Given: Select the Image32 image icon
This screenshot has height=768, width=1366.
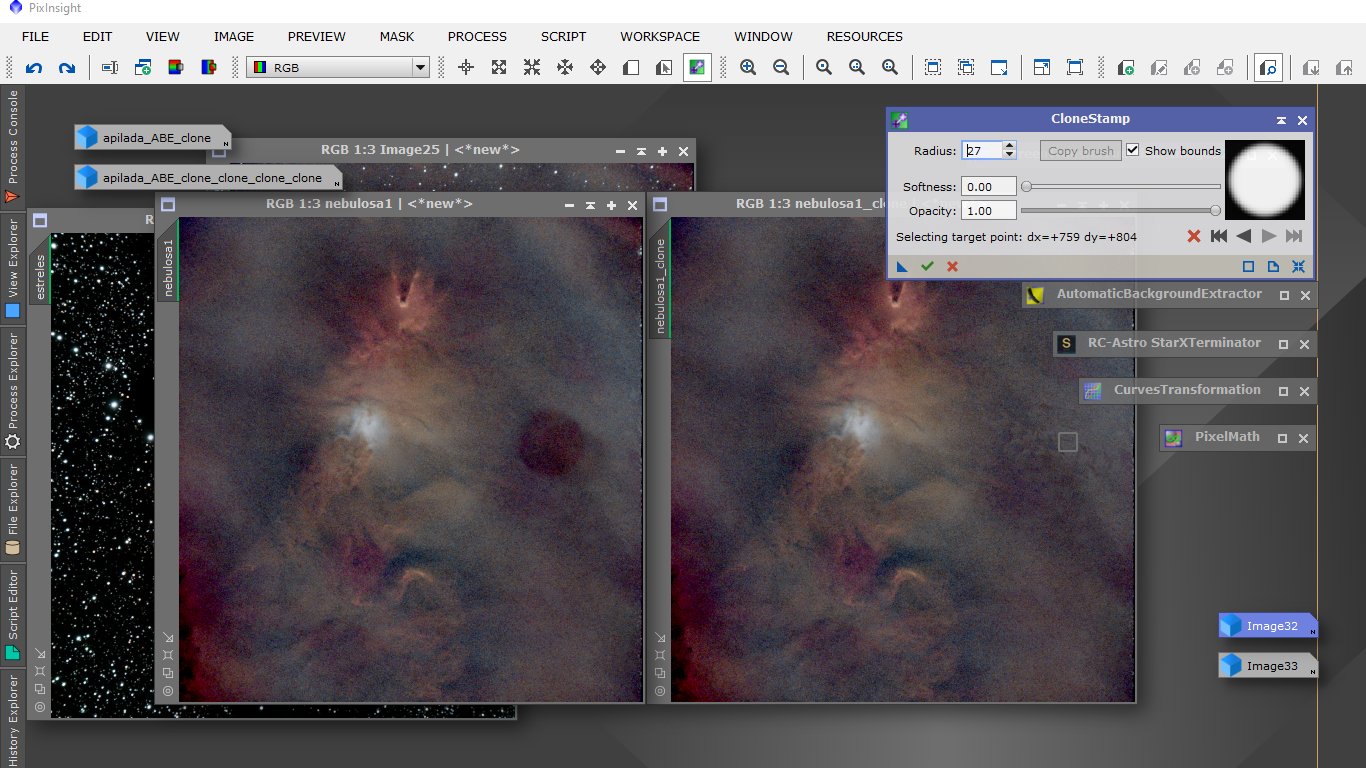Looking at the screenshot, I should click(x=1267, y=626).
